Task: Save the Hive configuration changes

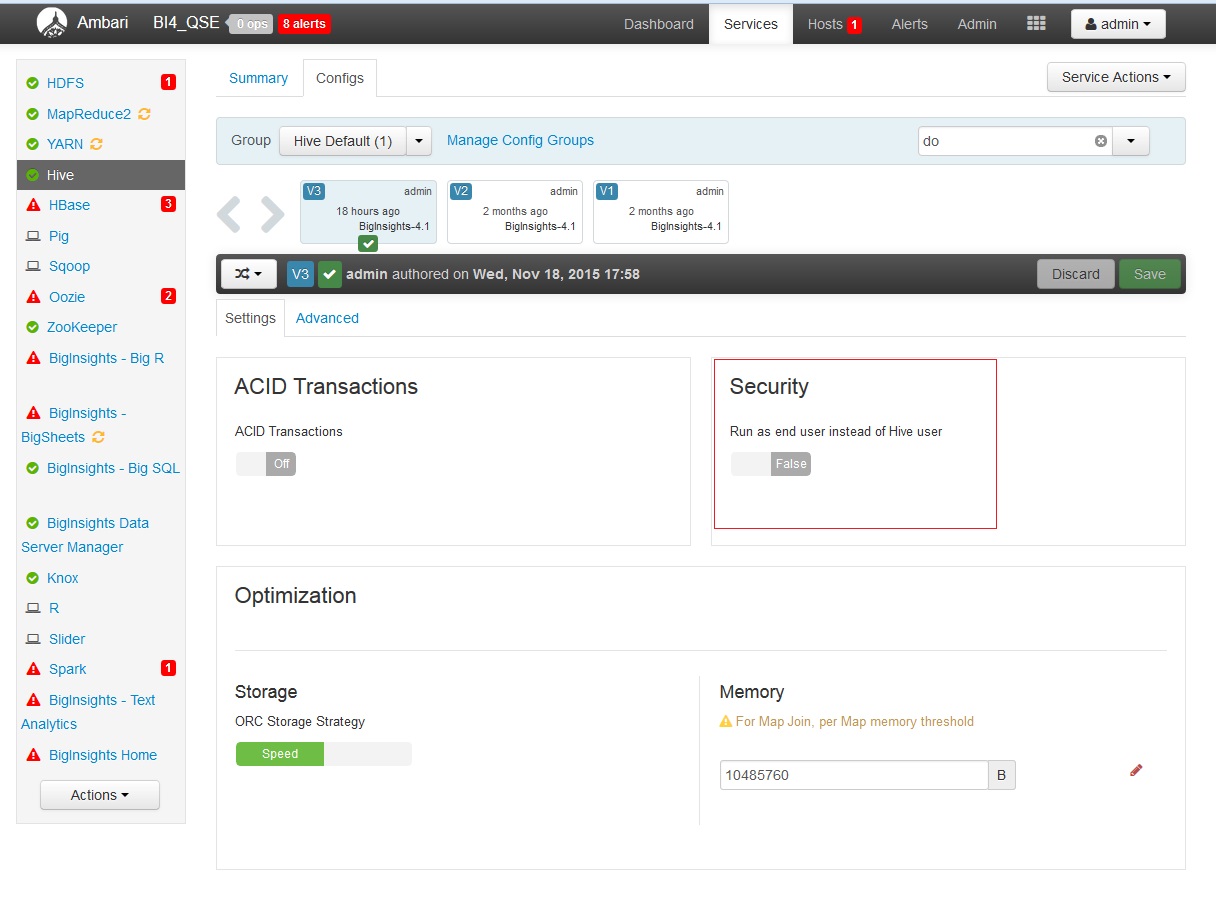Action: (1149, 273)
